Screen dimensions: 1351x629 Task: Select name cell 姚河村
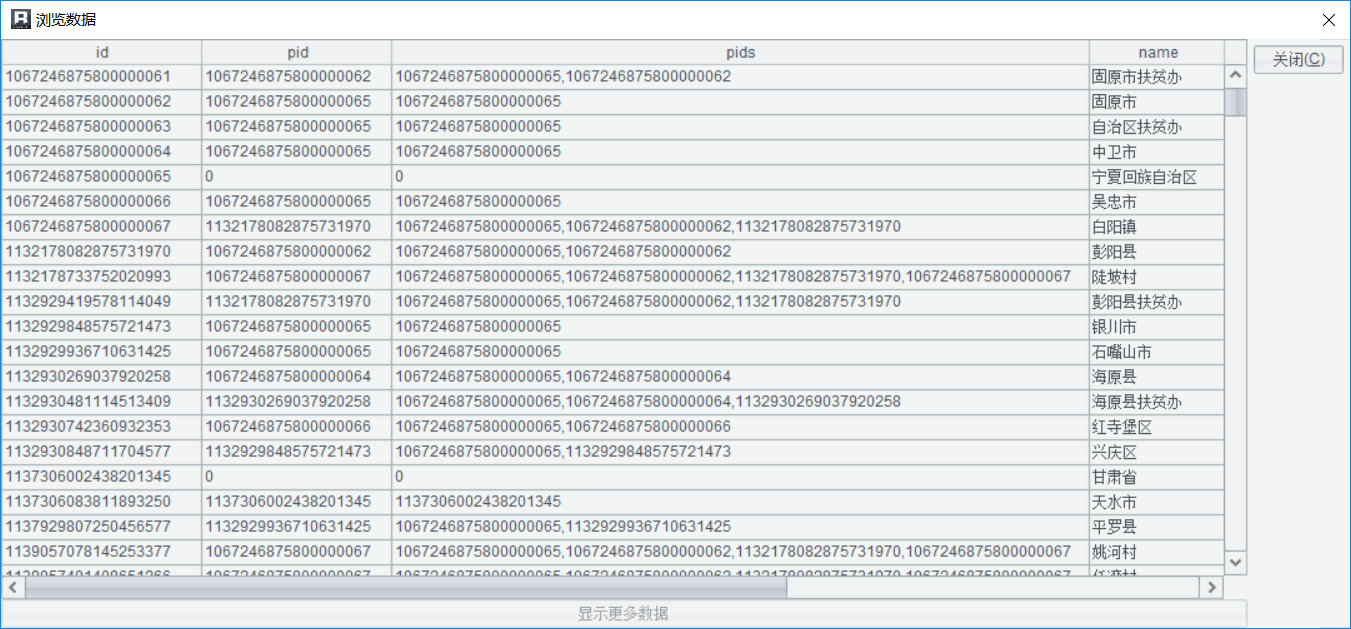tap(1157, 552)
